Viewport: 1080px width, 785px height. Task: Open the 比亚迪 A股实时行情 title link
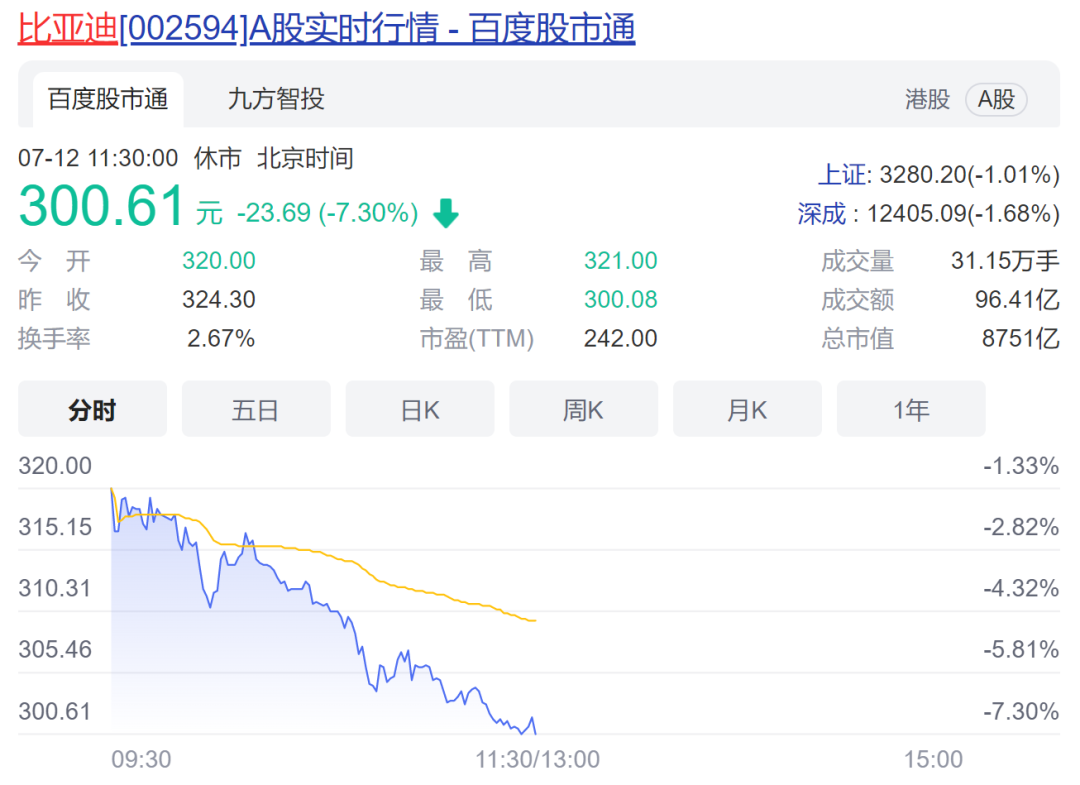click(x=326, y=29)
